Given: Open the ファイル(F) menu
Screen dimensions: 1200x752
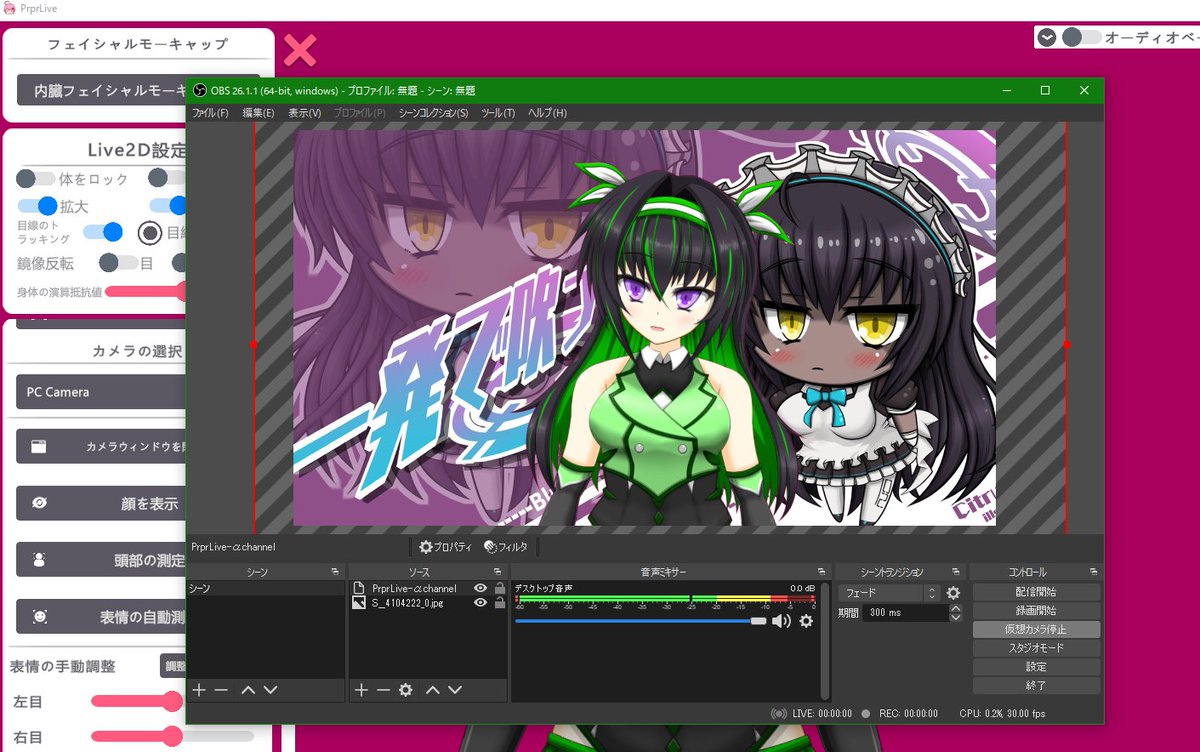Looking at the screenshot, I should point(210,113).
